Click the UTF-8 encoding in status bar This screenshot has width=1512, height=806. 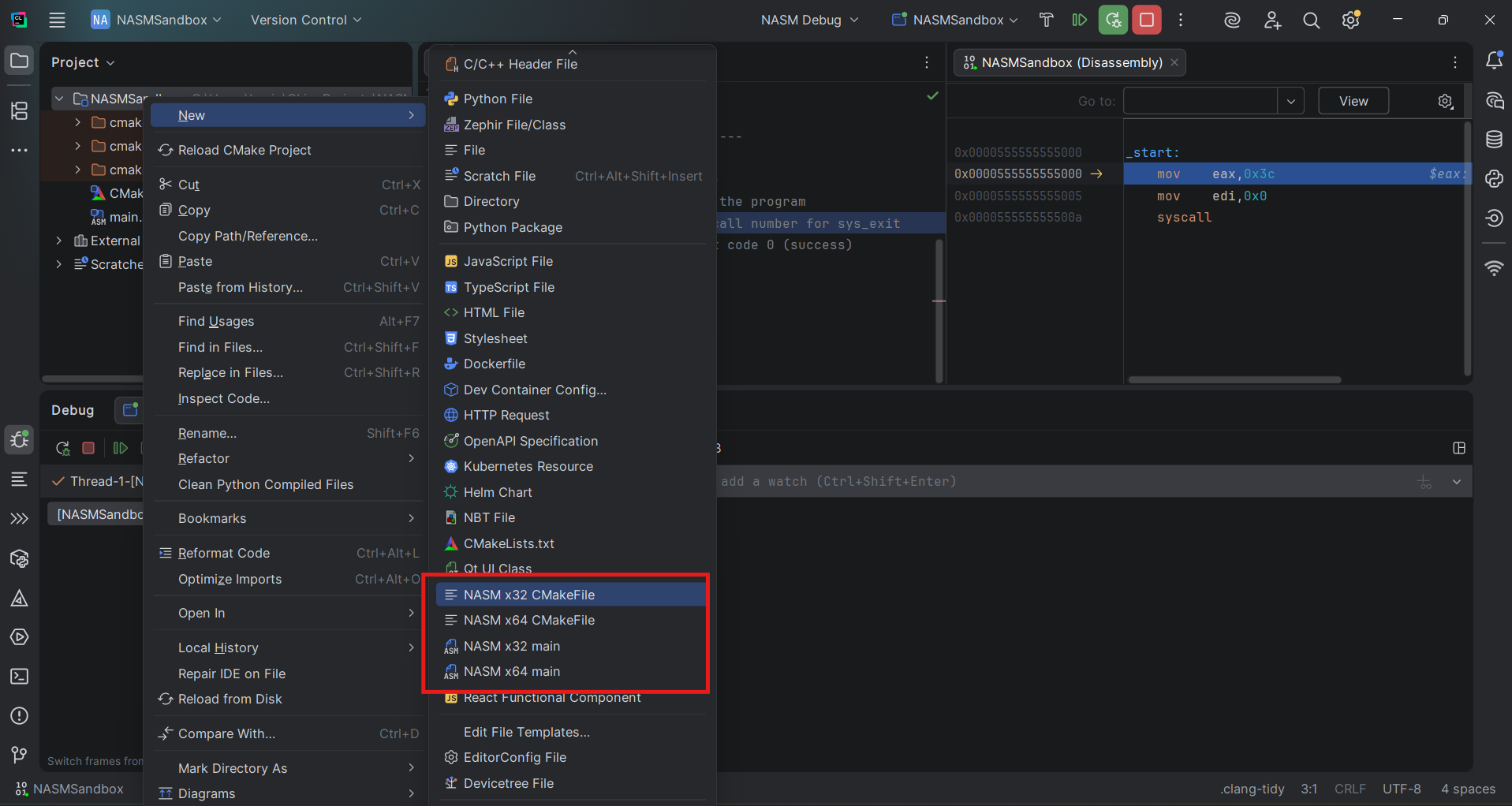[1401, 789]
